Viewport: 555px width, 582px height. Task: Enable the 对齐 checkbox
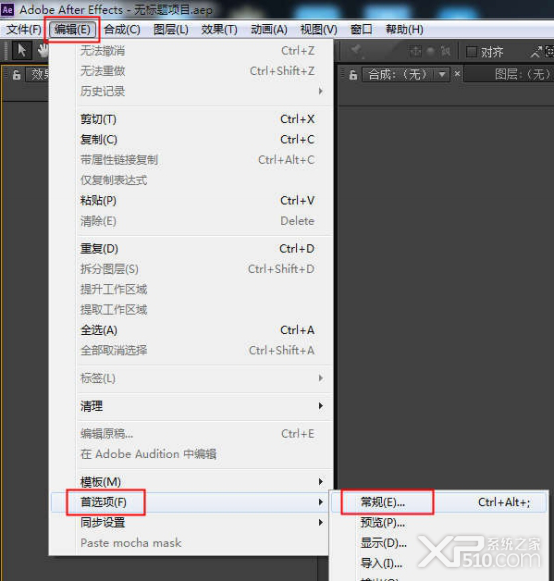tap(471, 52)
